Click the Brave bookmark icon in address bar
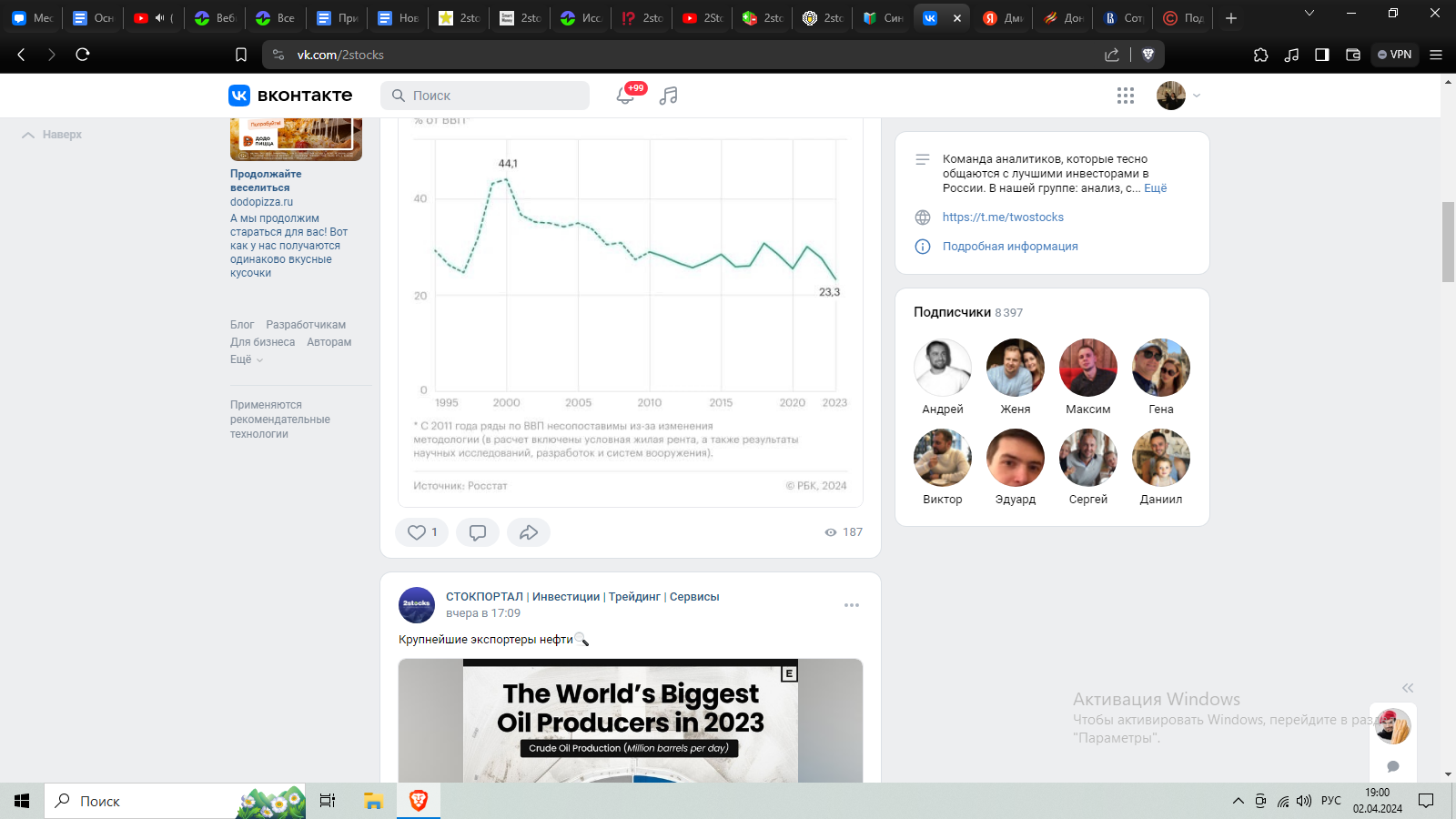1456x819 pixels. [241, 55]
